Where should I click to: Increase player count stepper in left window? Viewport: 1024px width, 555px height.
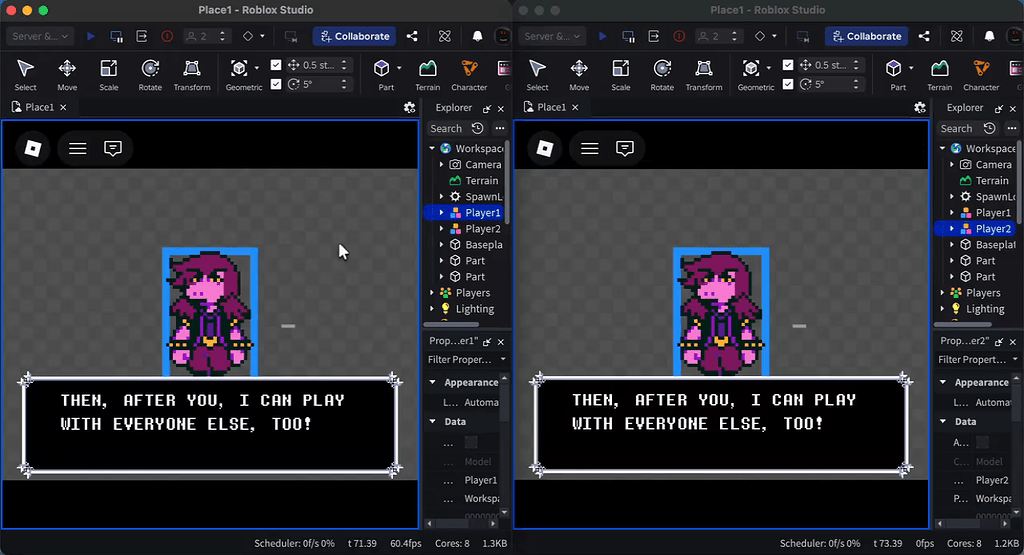[x=222, y=33]
